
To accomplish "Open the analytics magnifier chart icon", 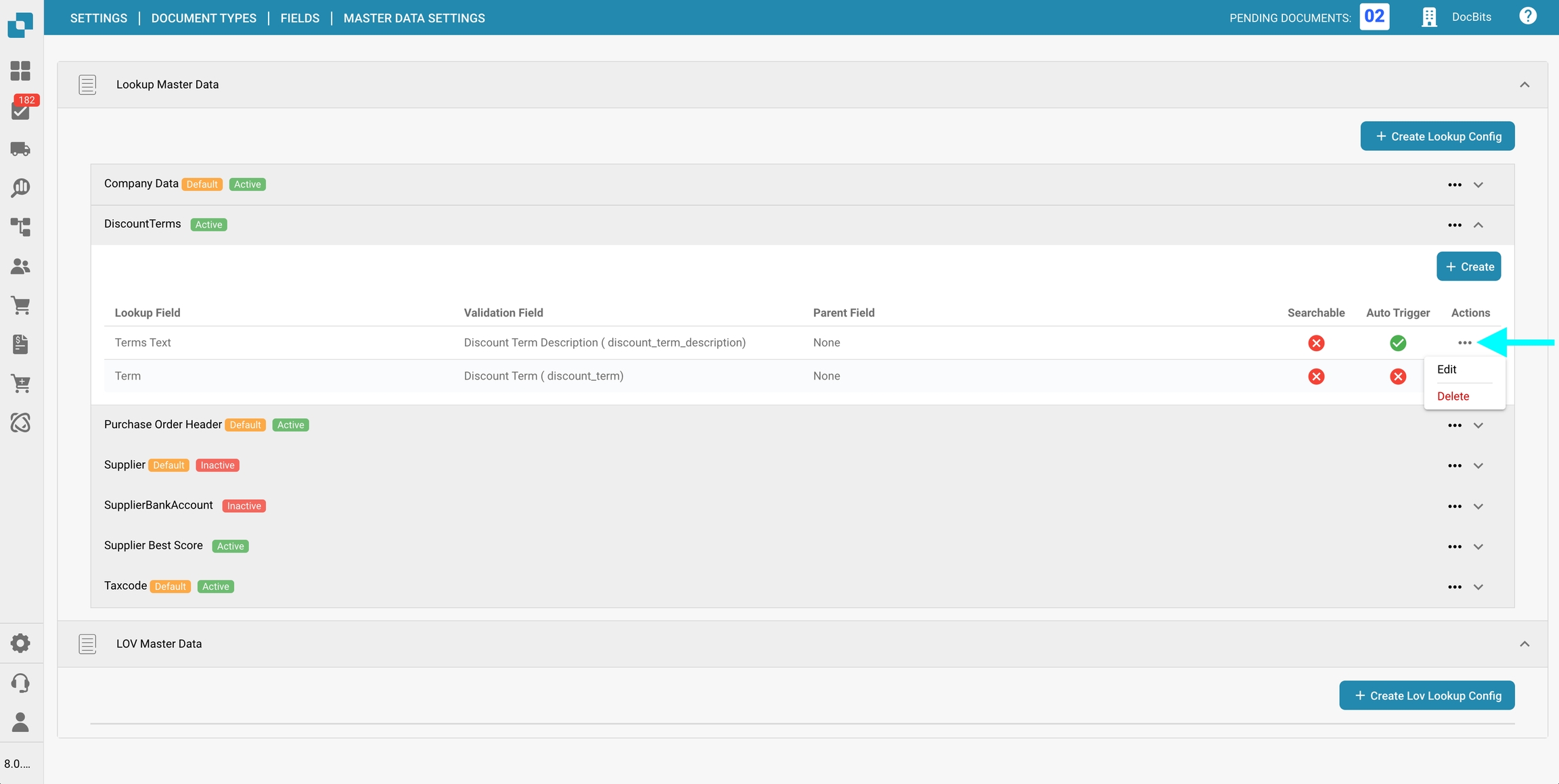I will (x=20, y=187).
